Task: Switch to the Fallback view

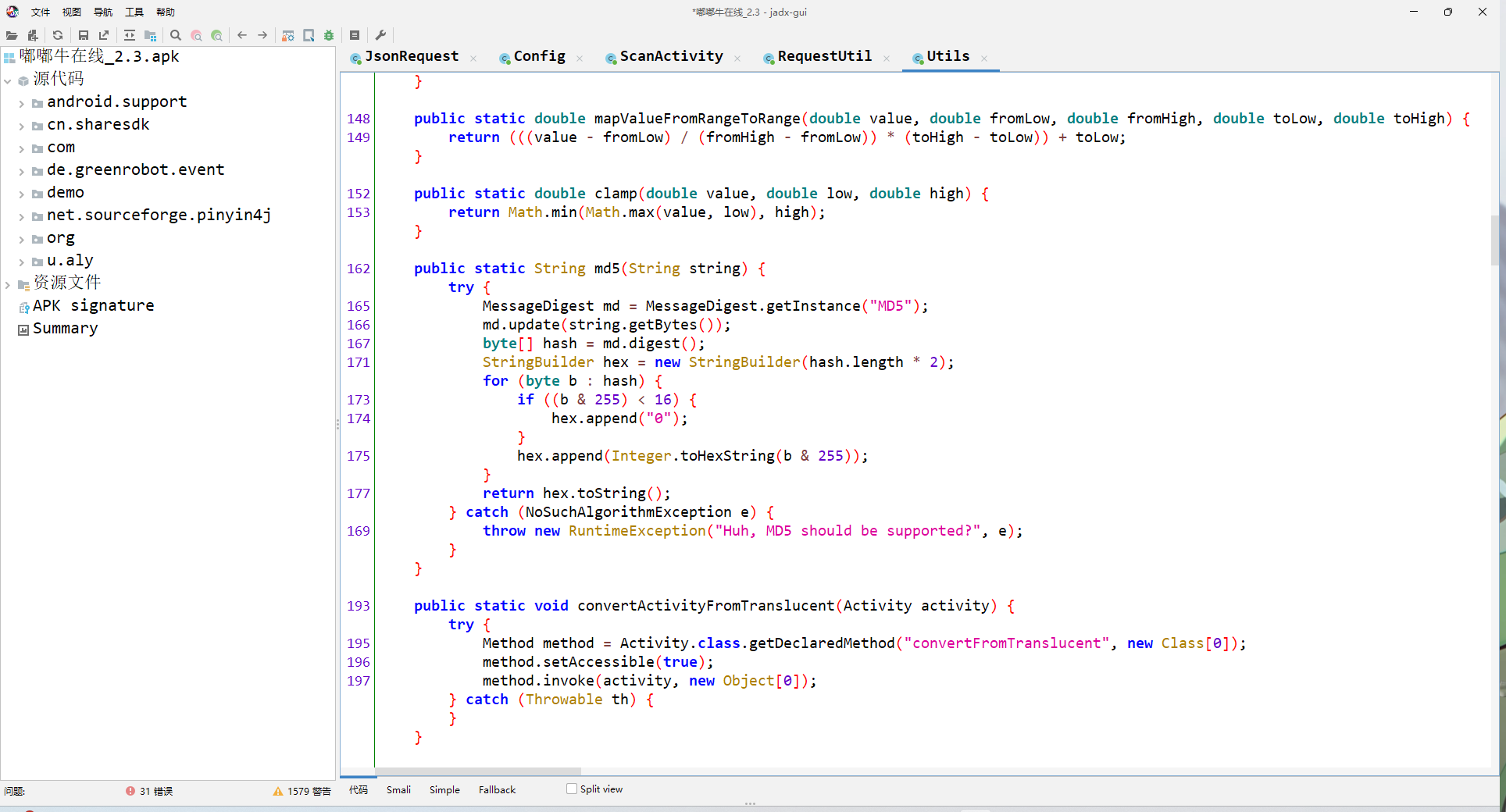Action: click(498, 790)
